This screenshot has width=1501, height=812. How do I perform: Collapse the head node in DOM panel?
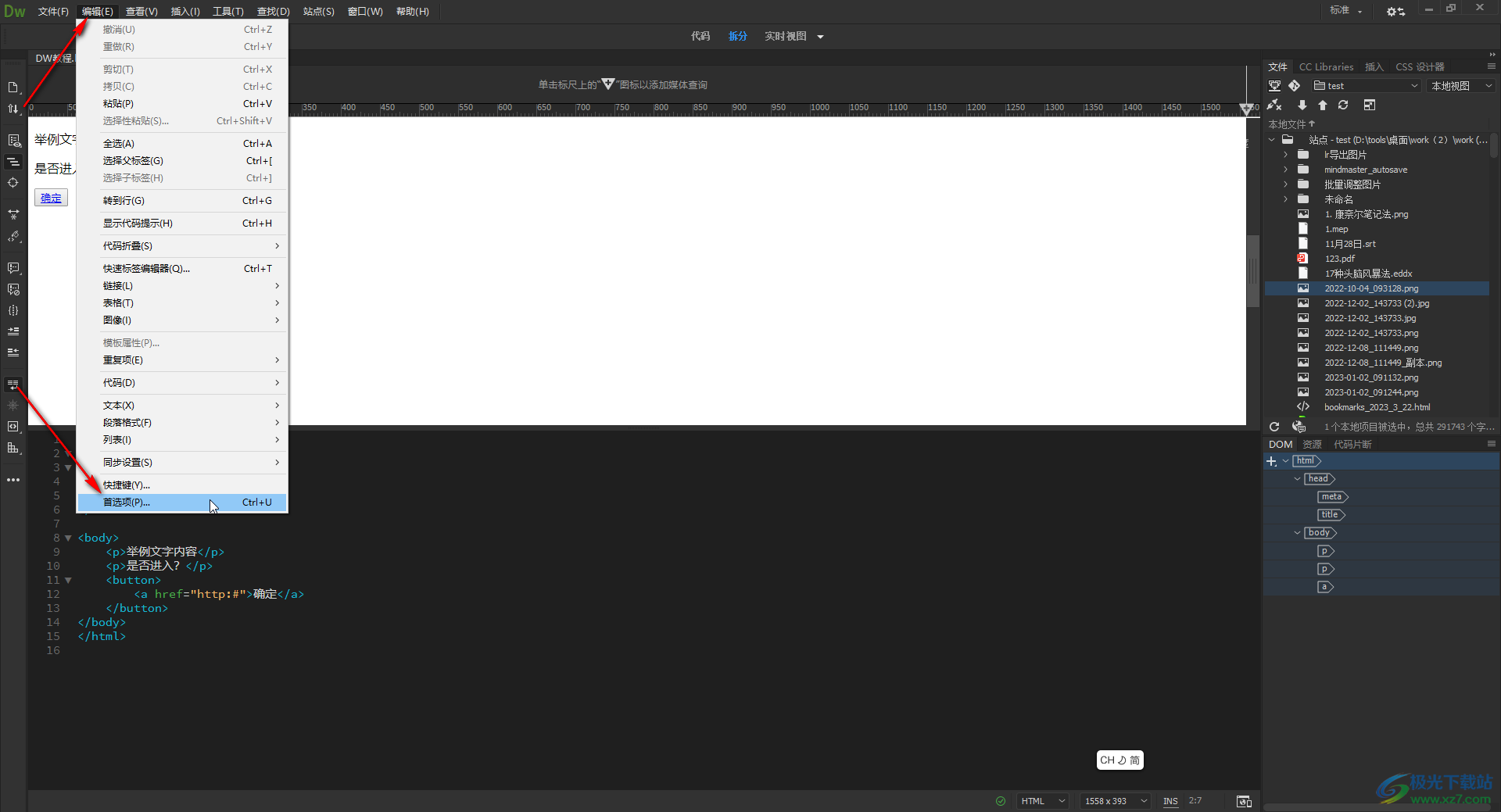coord(1297,479)
